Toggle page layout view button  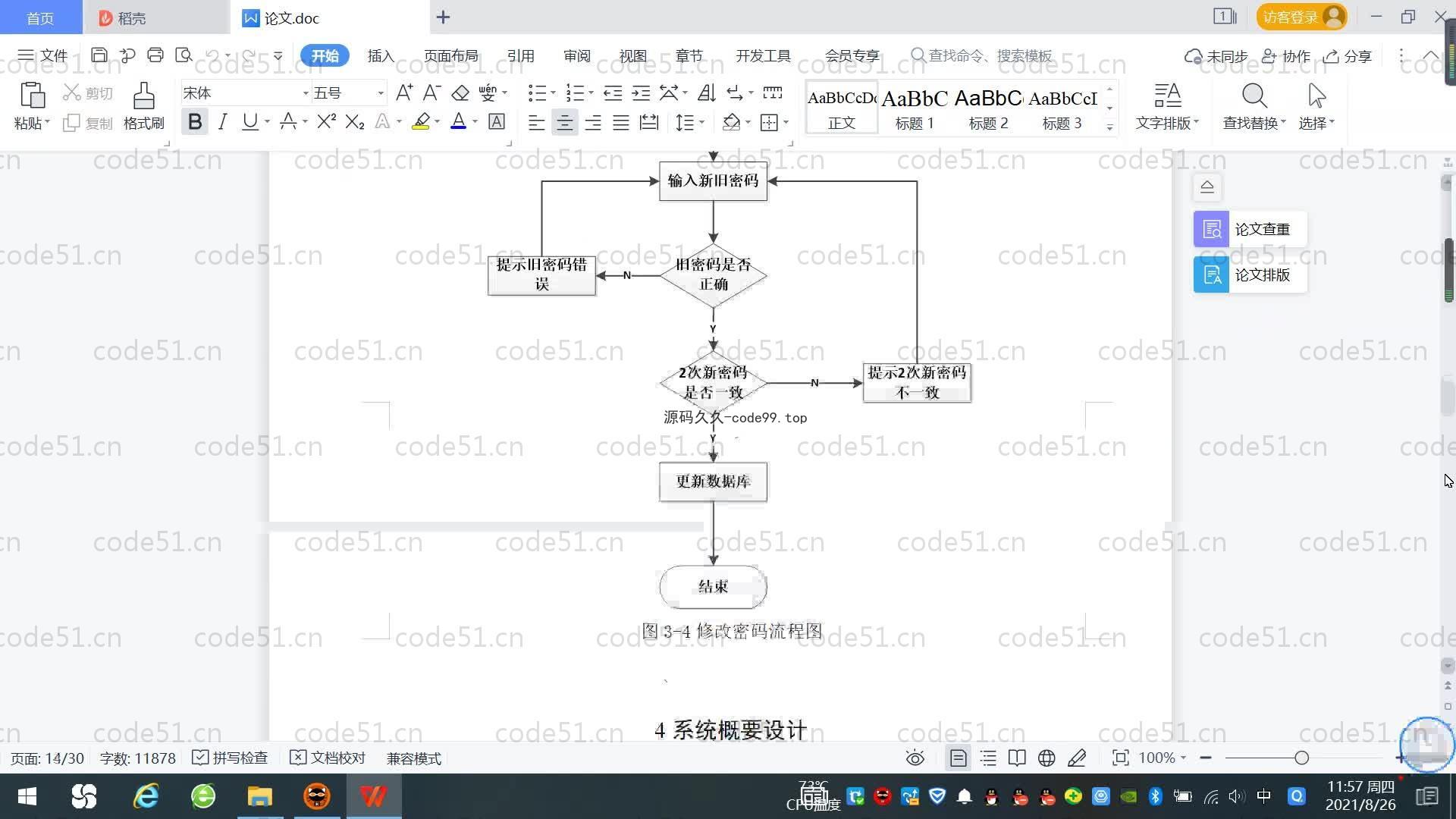click(x=959, y=758)
